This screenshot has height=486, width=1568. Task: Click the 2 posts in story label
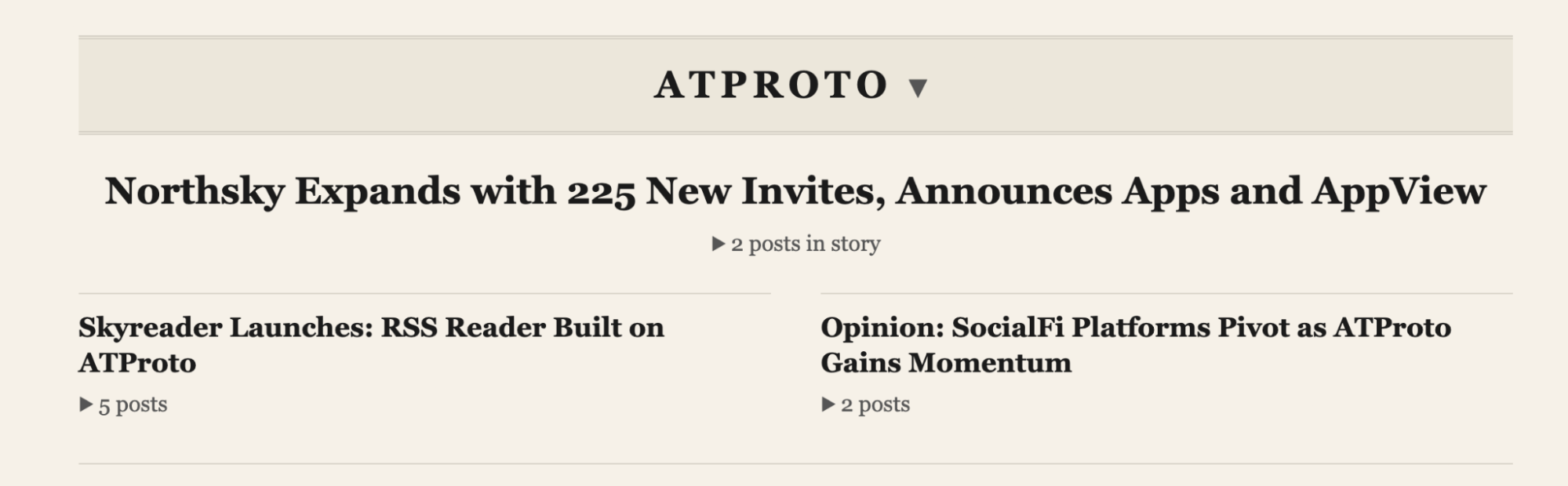pyautogui.click(x=805, y=244)
